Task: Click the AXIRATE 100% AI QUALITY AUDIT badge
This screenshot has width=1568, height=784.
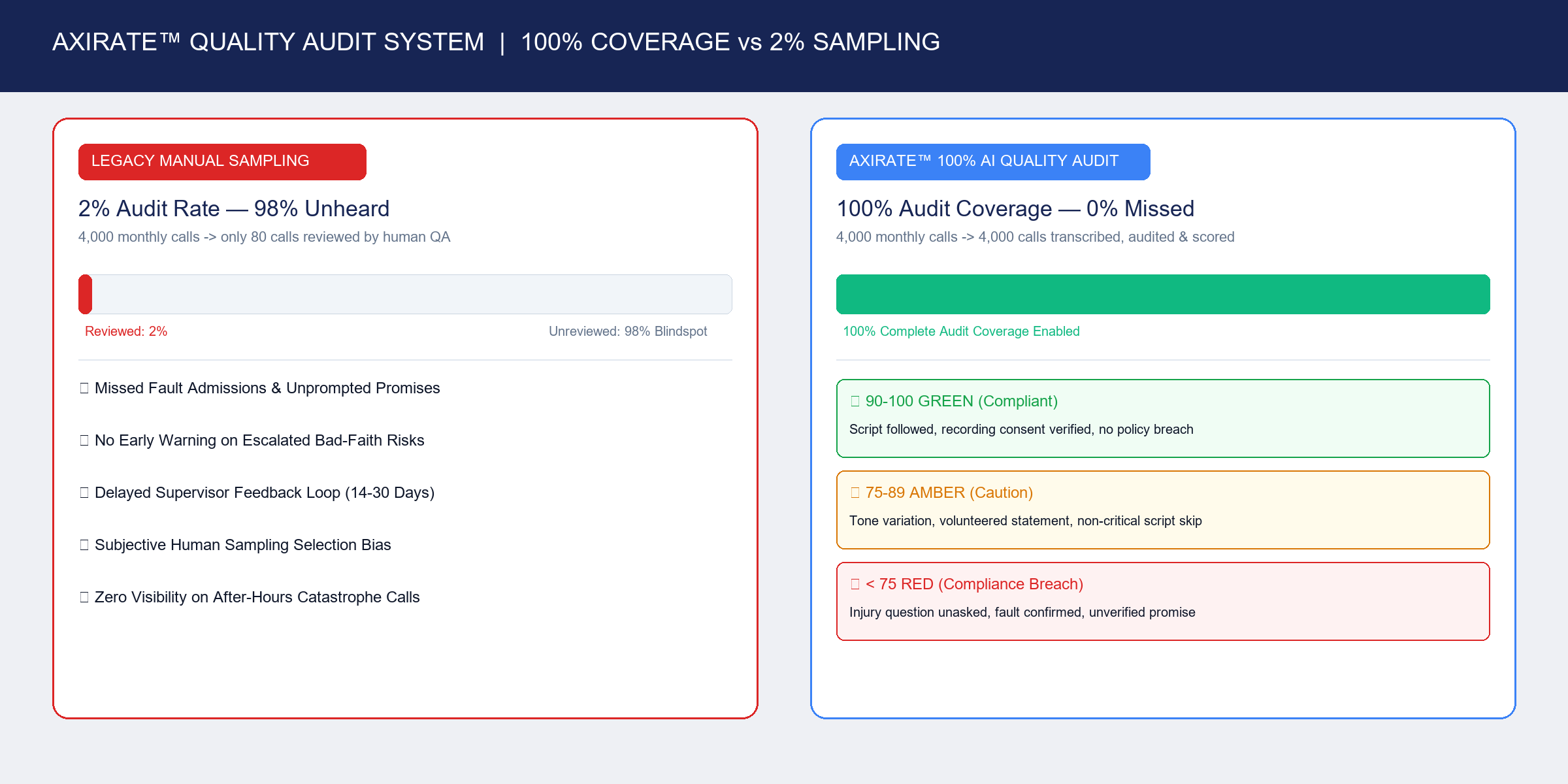Action: coord(993,161)
